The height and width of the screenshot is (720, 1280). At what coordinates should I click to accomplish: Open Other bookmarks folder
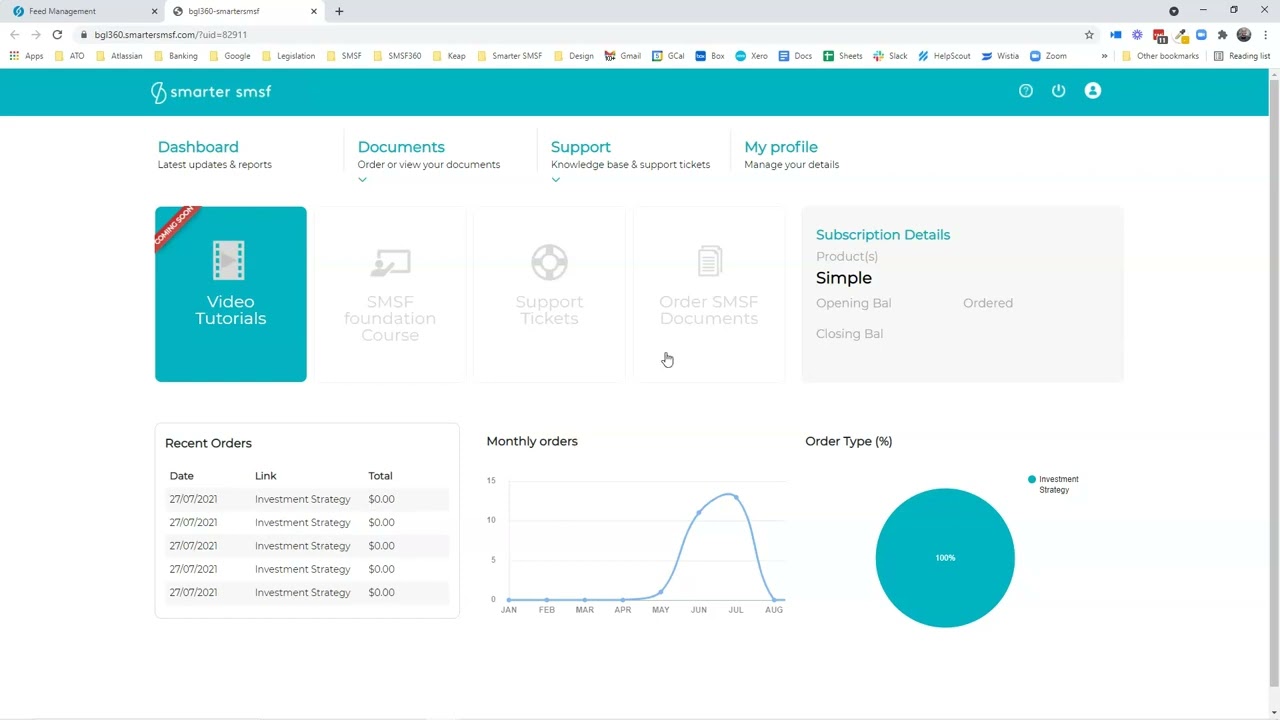(1160, 56)
